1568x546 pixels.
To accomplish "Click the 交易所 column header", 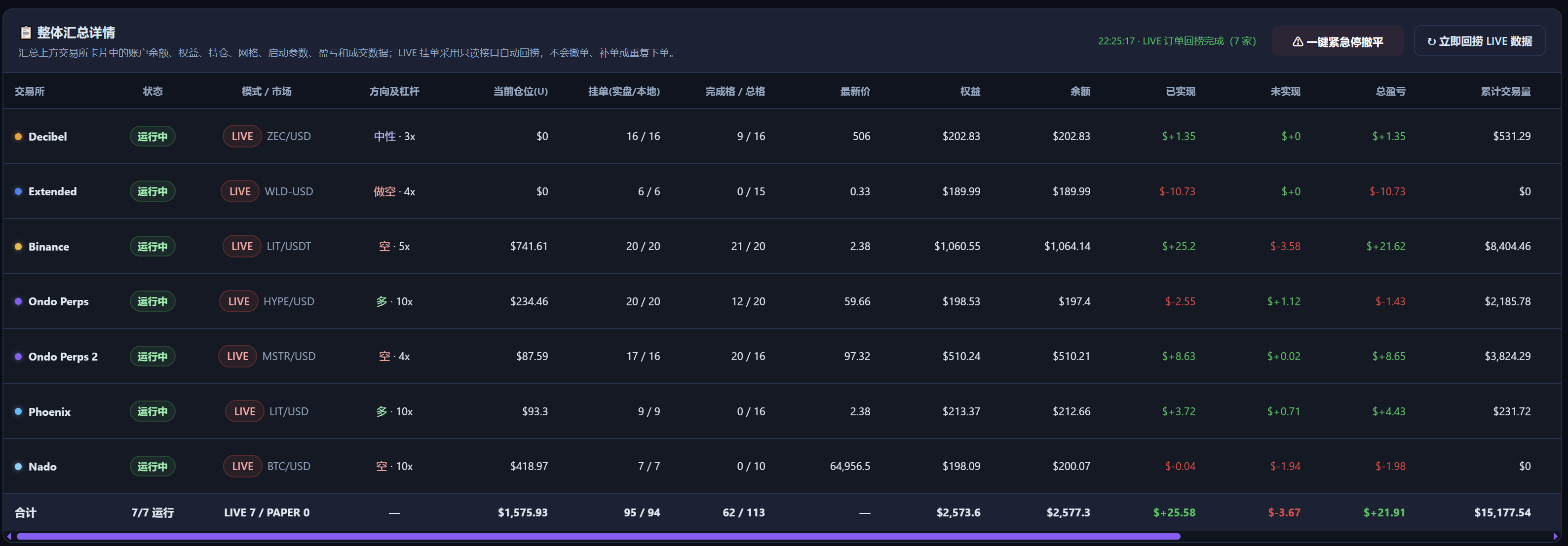I will tap(30, 91).
